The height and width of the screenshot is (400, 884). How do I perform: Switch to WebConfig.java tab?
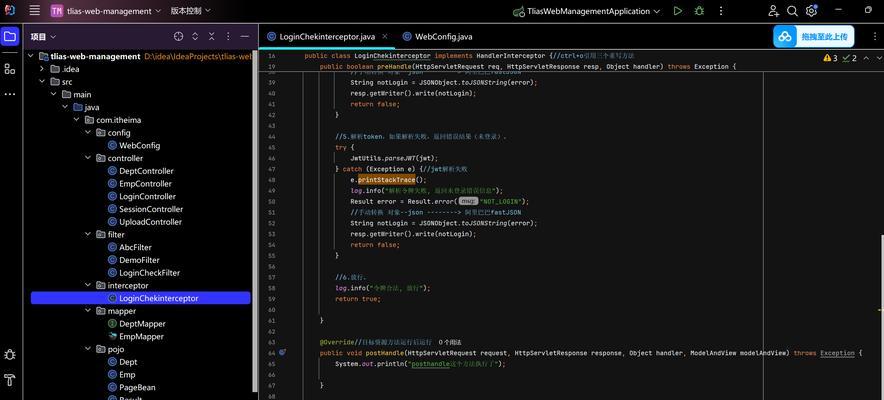click(x=437, y=37)
